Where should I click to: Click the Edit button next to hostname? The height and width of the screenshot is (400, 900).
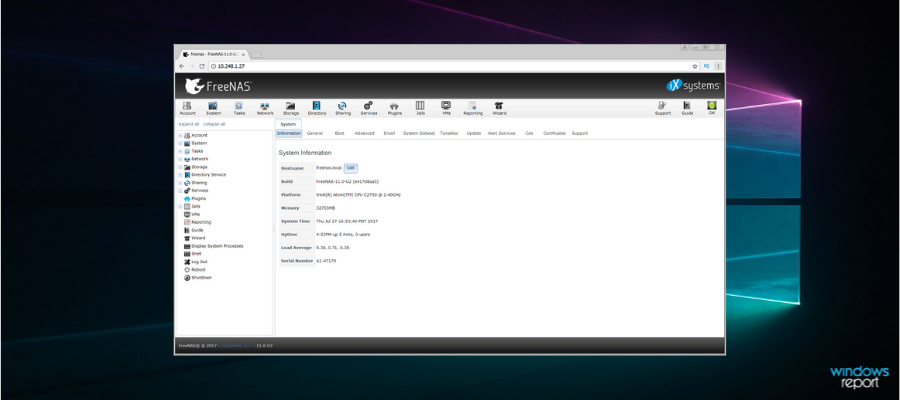click(x=351, y=168)
